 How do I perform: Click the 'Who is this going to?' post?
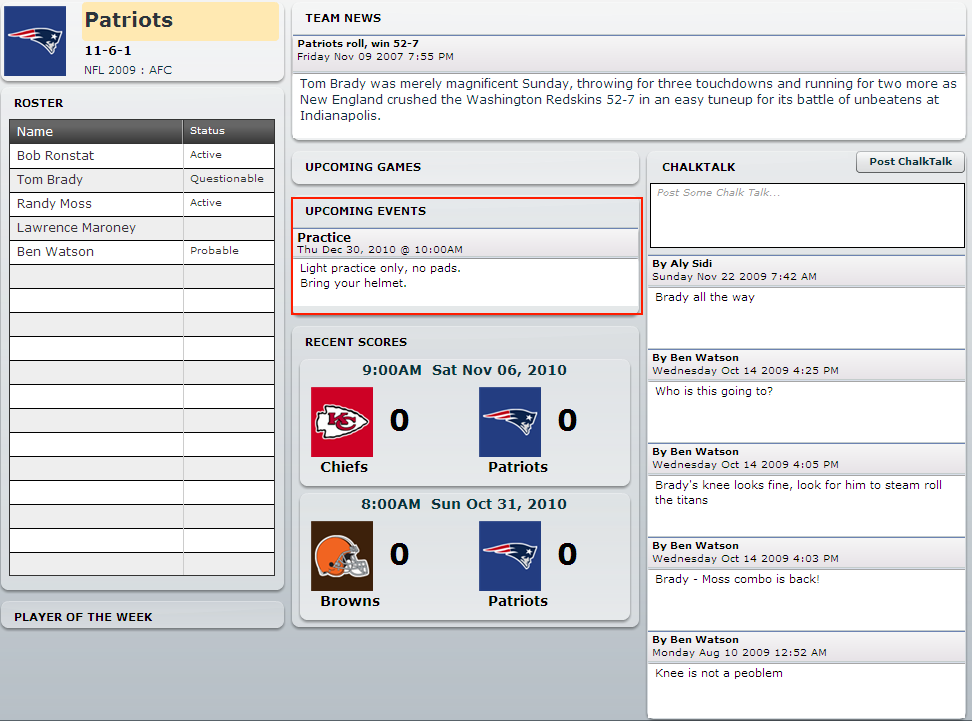(714, 391)
